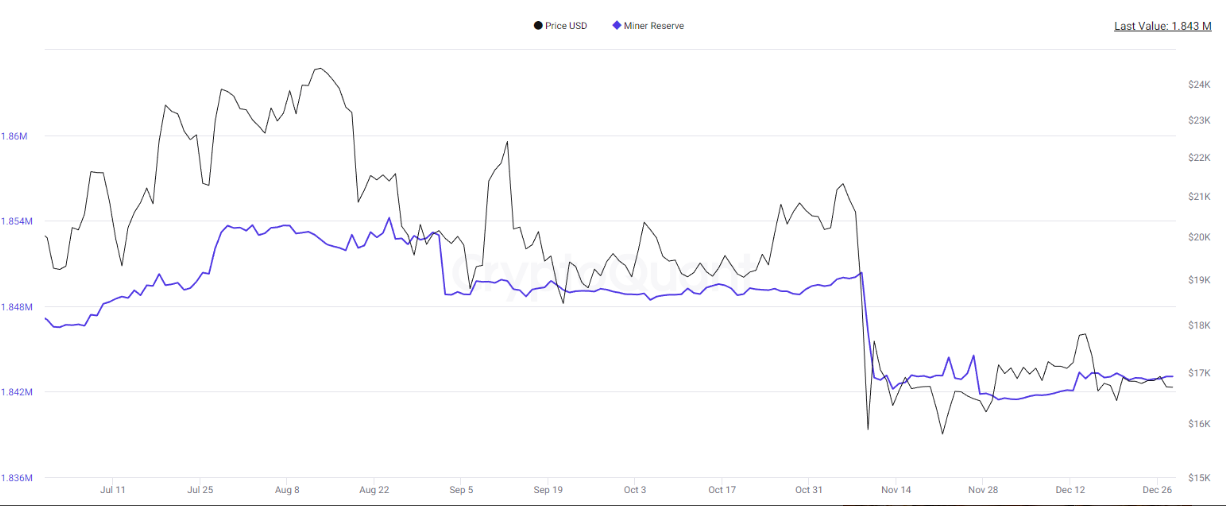
Task: Open the Last Value: 1.843 M link
Action: coord(1163,26)
